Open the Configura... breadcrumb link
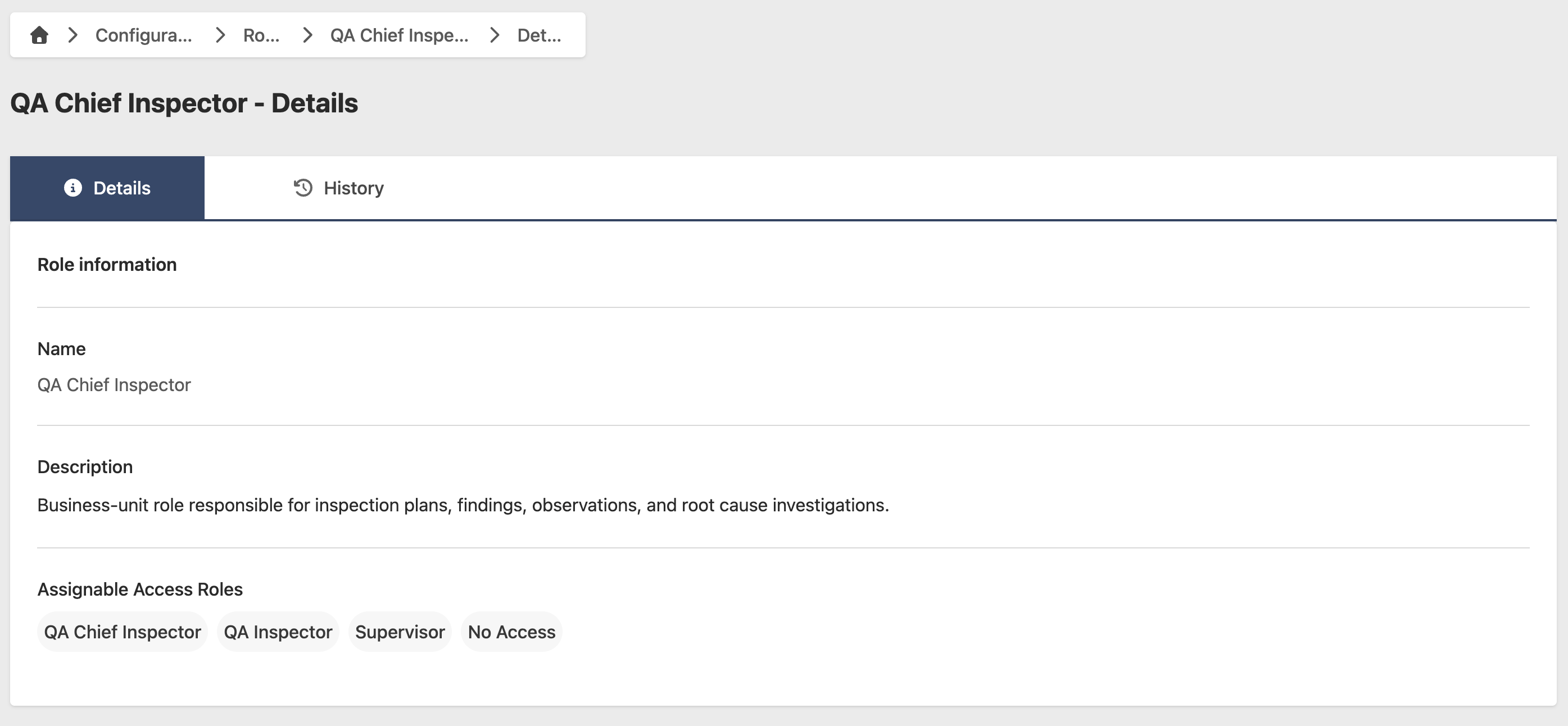 144,35
